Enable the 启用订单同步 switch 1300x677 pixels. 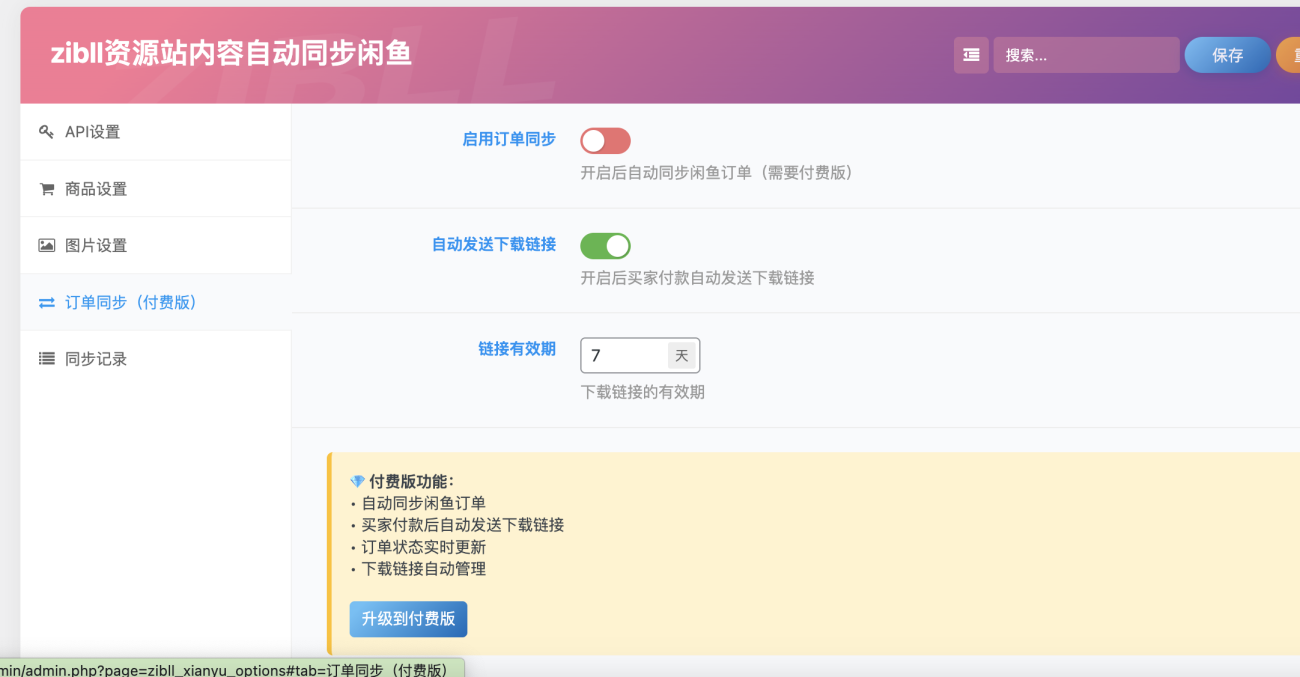[605, 141]
